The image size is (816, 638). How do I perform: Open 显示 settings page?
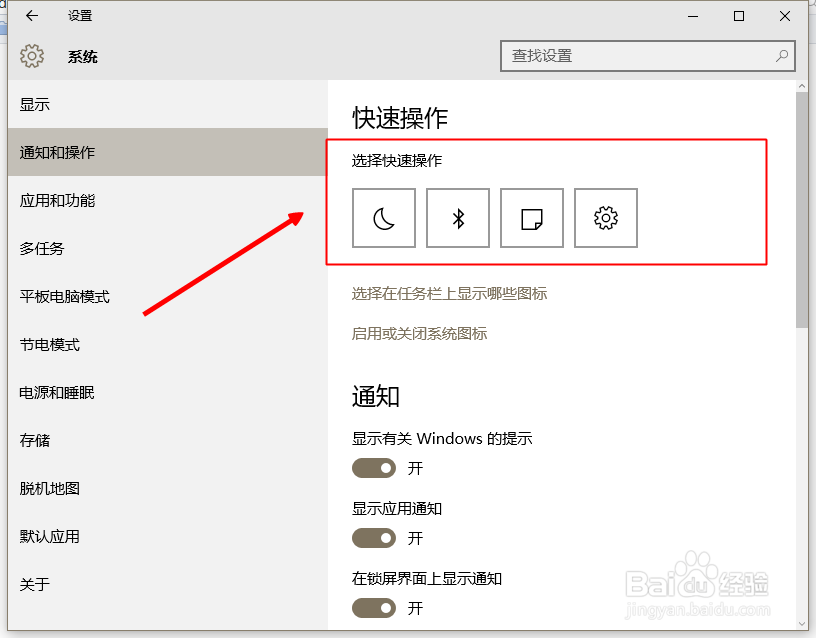168,105
